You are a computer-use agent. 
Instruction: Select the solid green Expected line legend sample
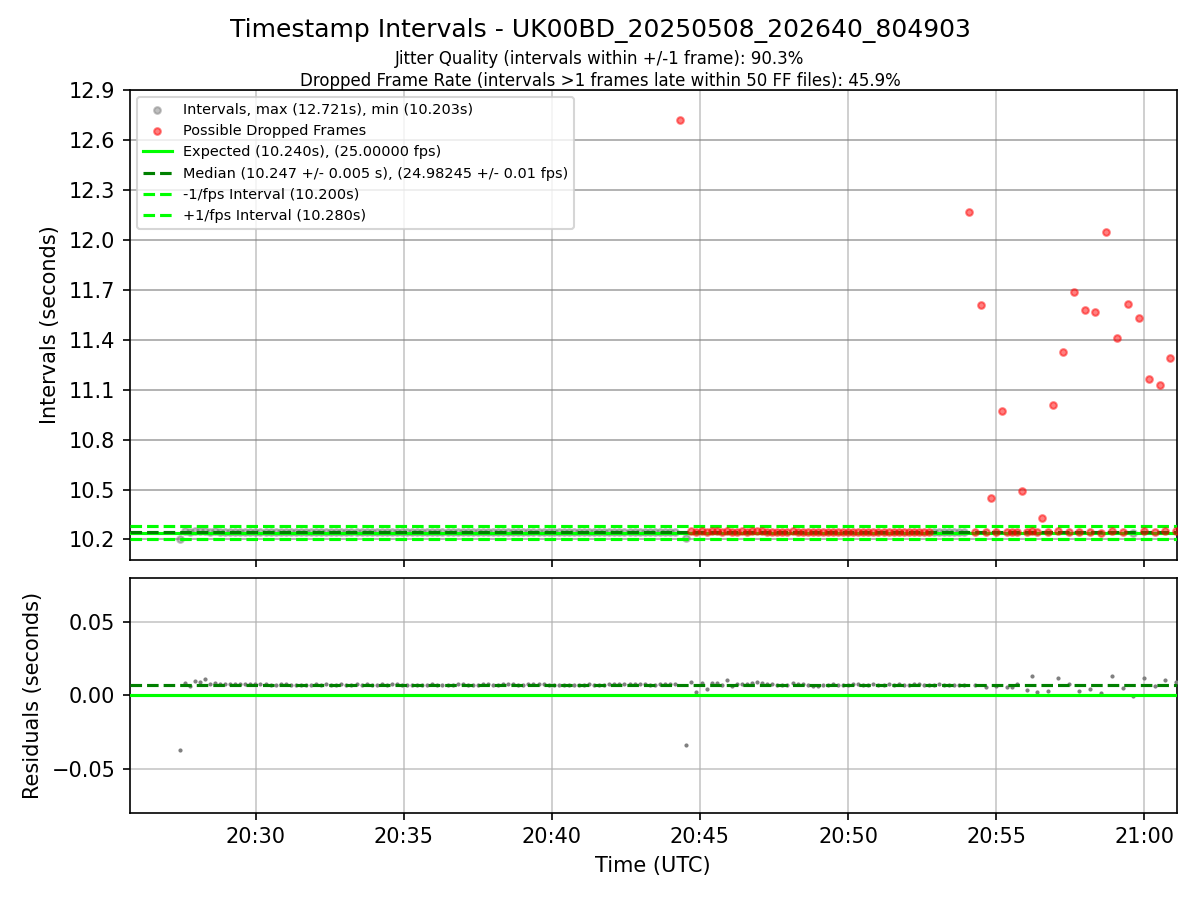coord(157,152)
